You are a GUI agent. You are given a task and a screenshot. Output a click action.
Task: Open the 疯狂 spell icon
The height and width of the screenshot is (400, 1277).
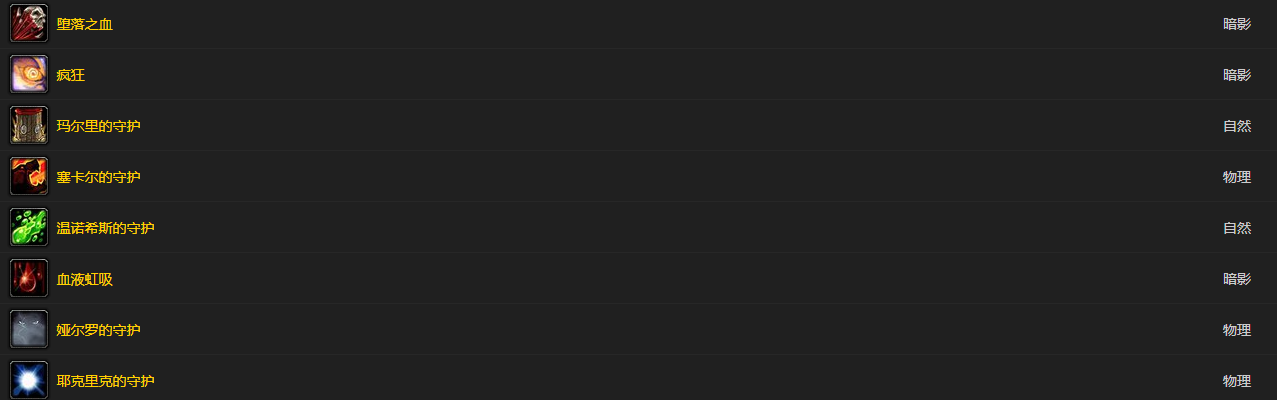29,74
